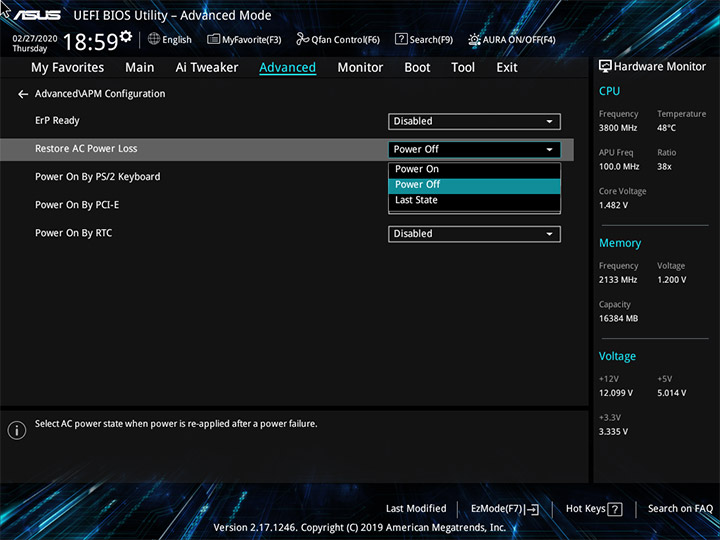Switch to the Main tab
This screenshot has height=540, width=720.
(x=140, y=68)
